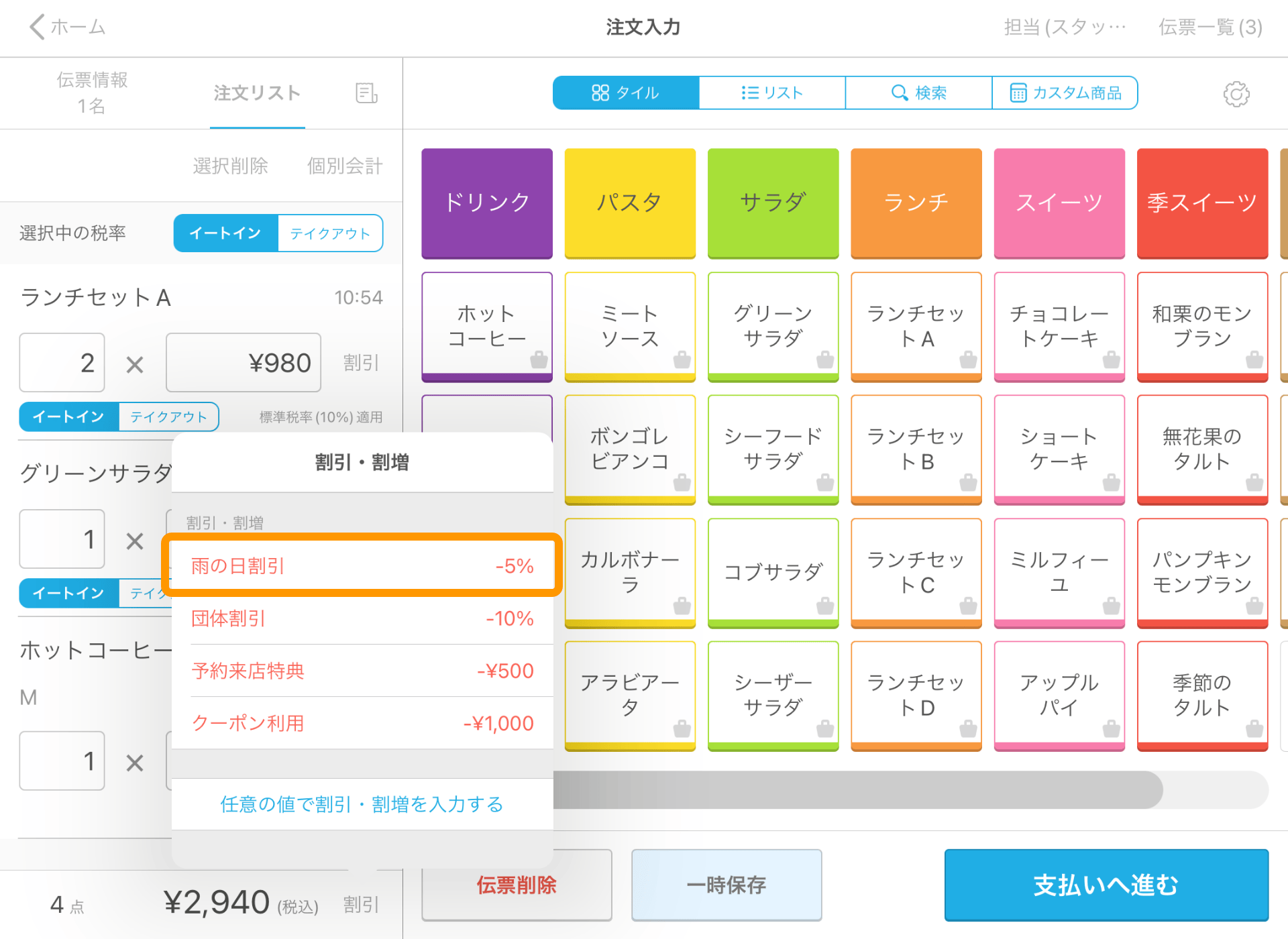Select the 季スイーツ category tile

click(x=1202, y=203)
